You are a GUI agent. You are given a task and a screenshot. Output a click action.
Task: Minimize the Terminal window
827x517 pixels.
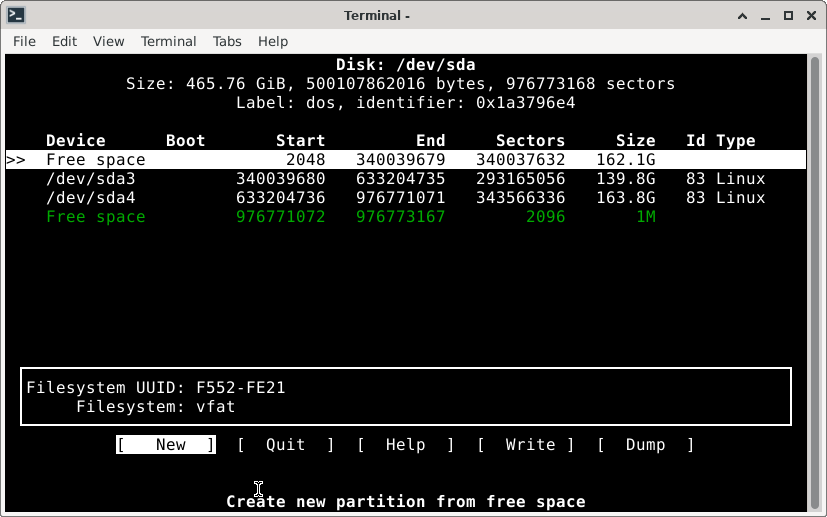click(x=766, y=15)
